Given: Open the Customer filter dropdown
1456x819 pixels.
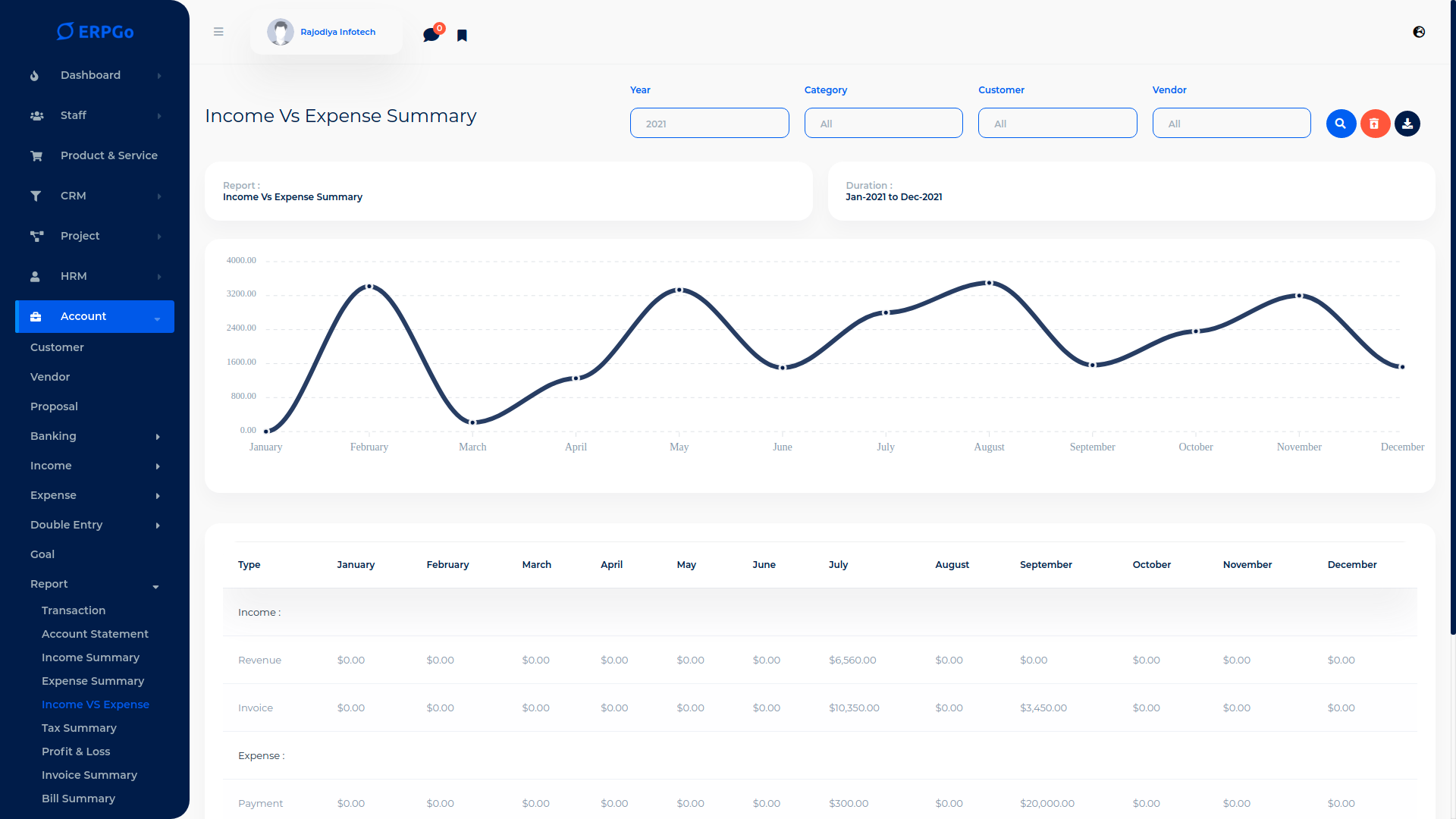Looking at the screenshot, I should [1057, 123].
